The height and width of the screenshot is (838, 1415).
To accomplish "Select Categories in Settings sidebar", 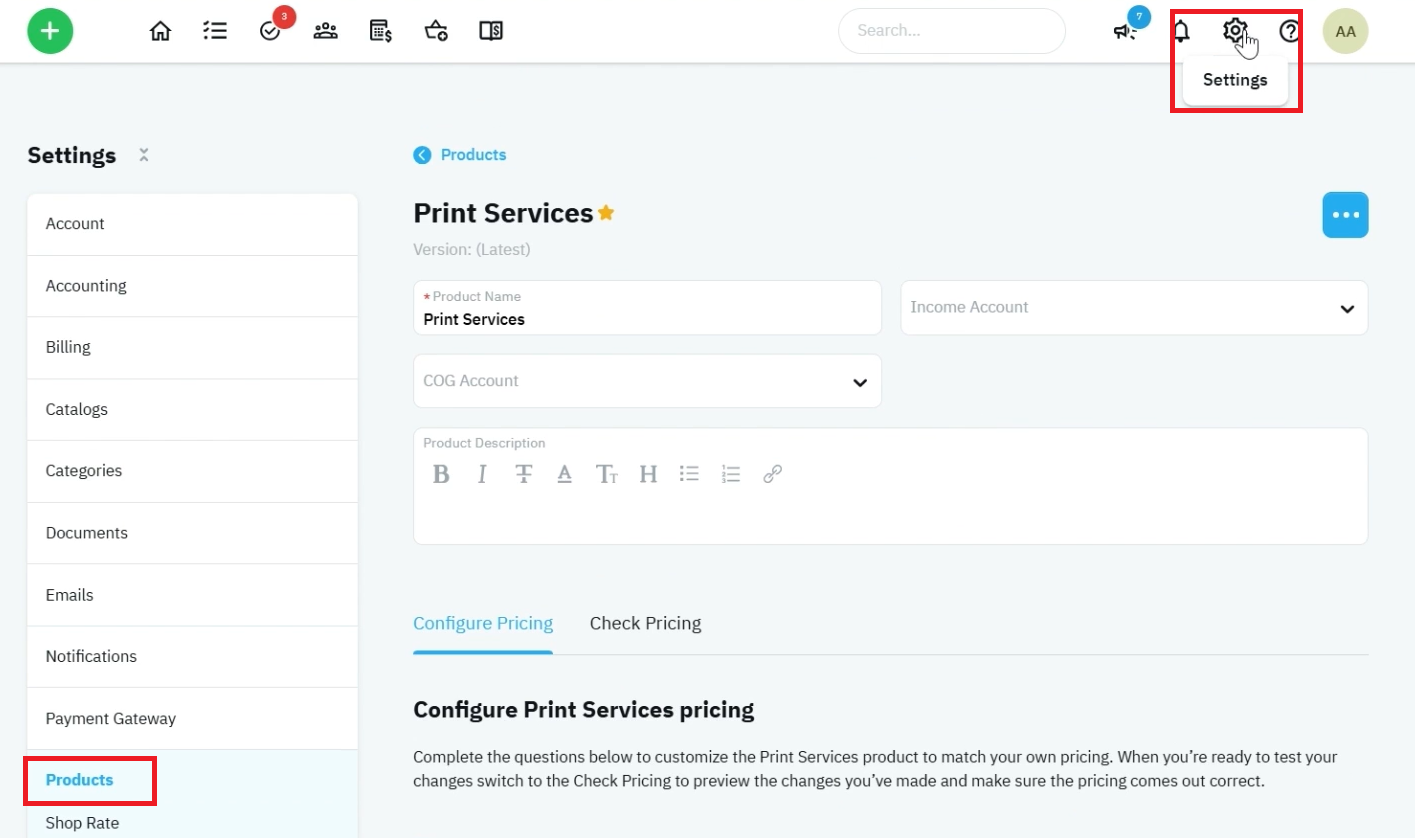I will click(x=192, y=471).
